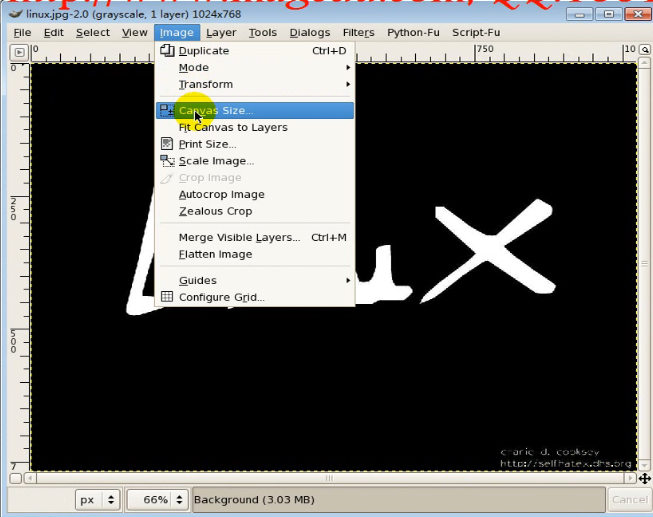Click the Canvas Size icon in the menu
Image resolution: width=653 pixels, height=517 pixels.
click(167, 110)
